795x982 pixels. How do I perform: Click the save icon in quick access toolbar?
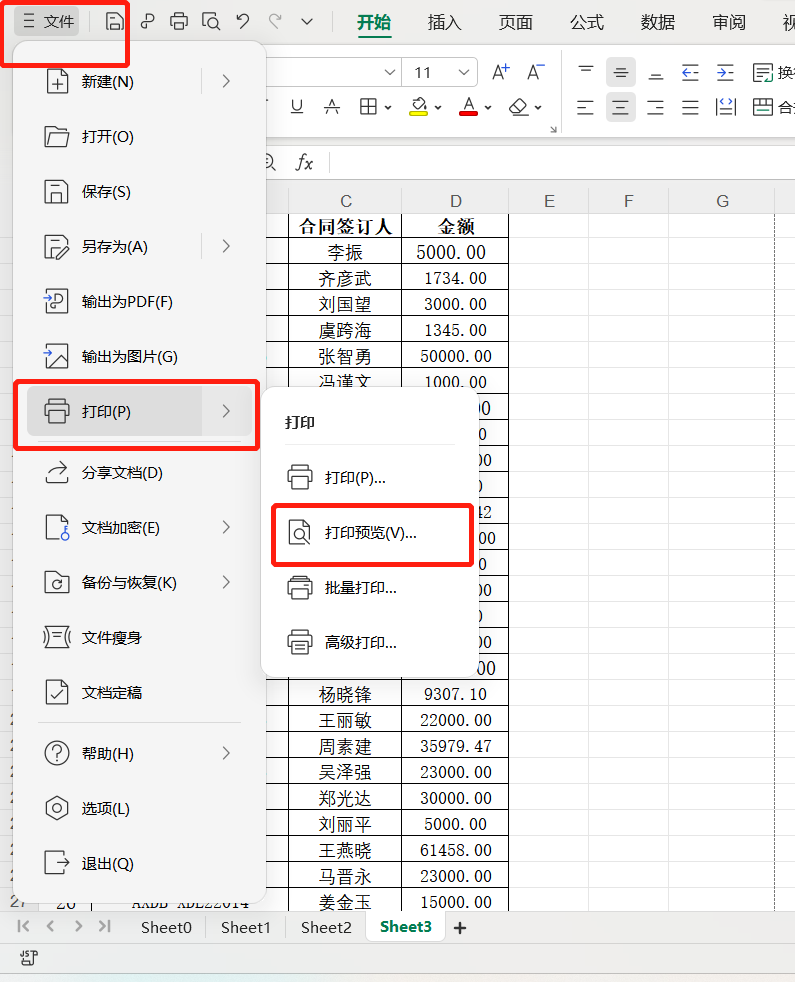pos(114,21)
